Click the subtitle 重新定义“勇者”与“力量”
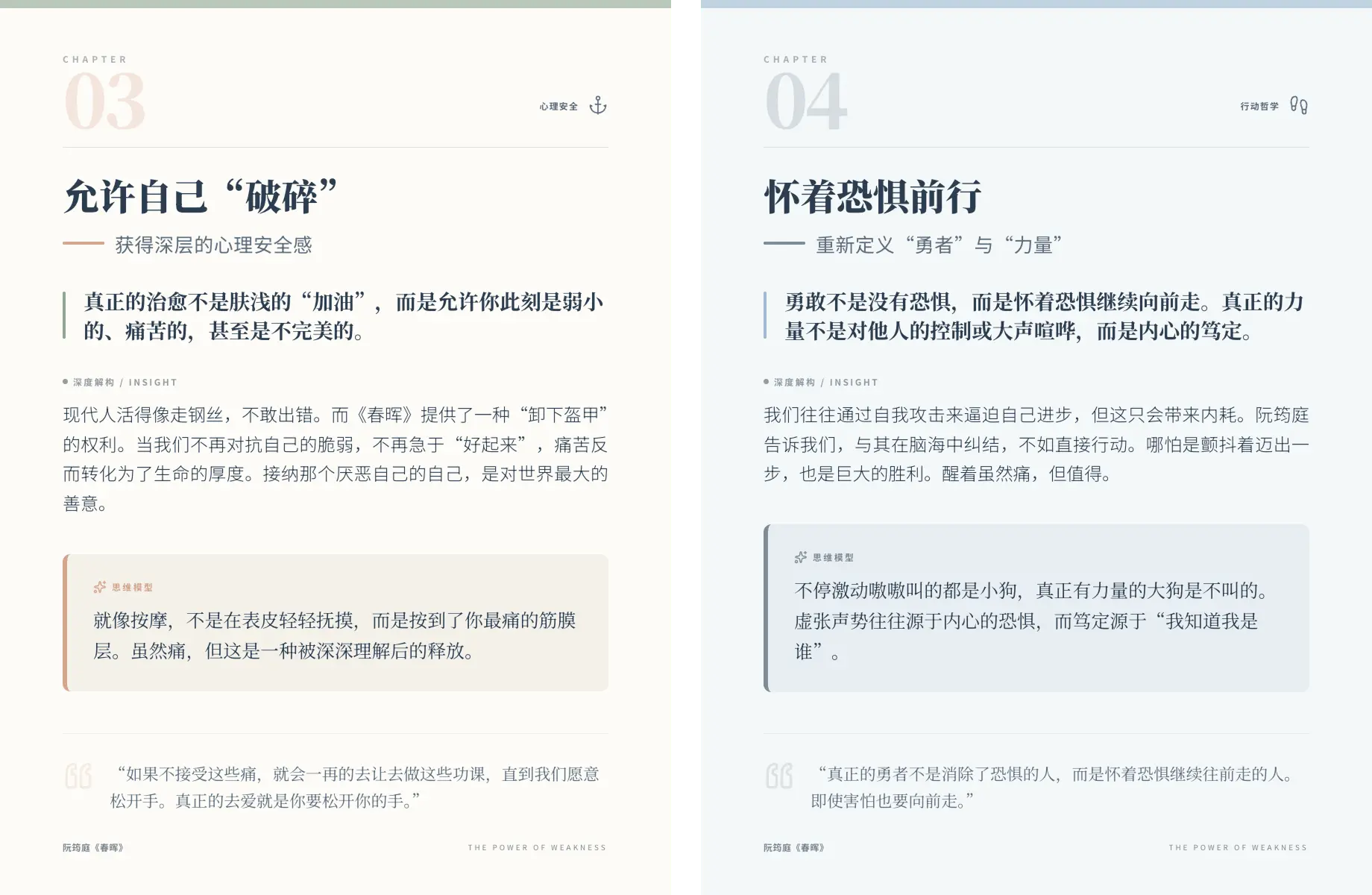Image resolution: width=1372 pixels, height=895 pixels. tap(938, 245)
